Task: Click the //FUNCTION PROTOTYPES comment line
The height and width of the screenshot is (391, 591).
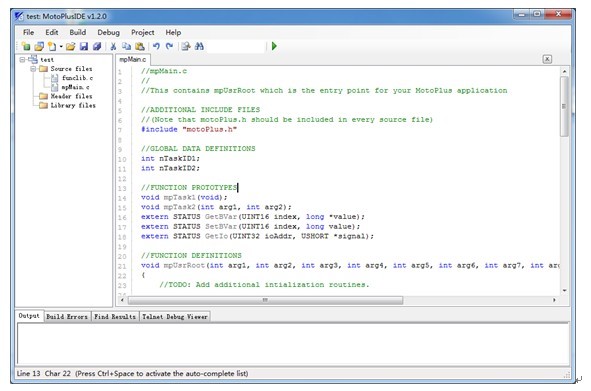Action: click(189, 187)
